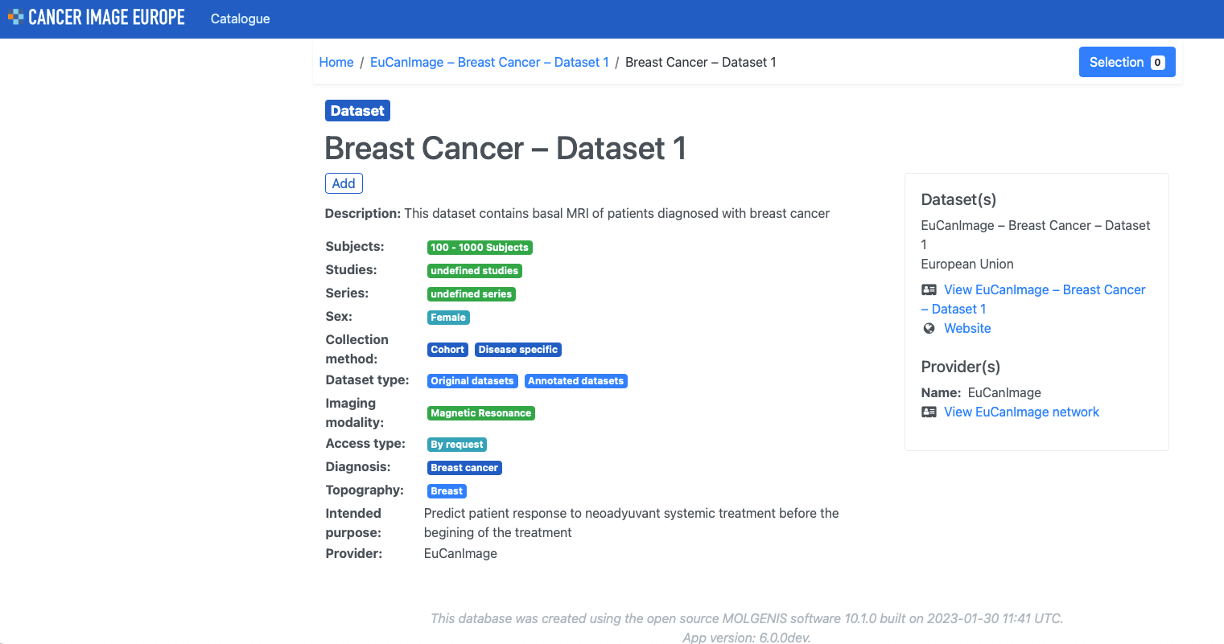Open the Catalogue menu
Viewport: 1224px width, 644px height.
(240, 18)
